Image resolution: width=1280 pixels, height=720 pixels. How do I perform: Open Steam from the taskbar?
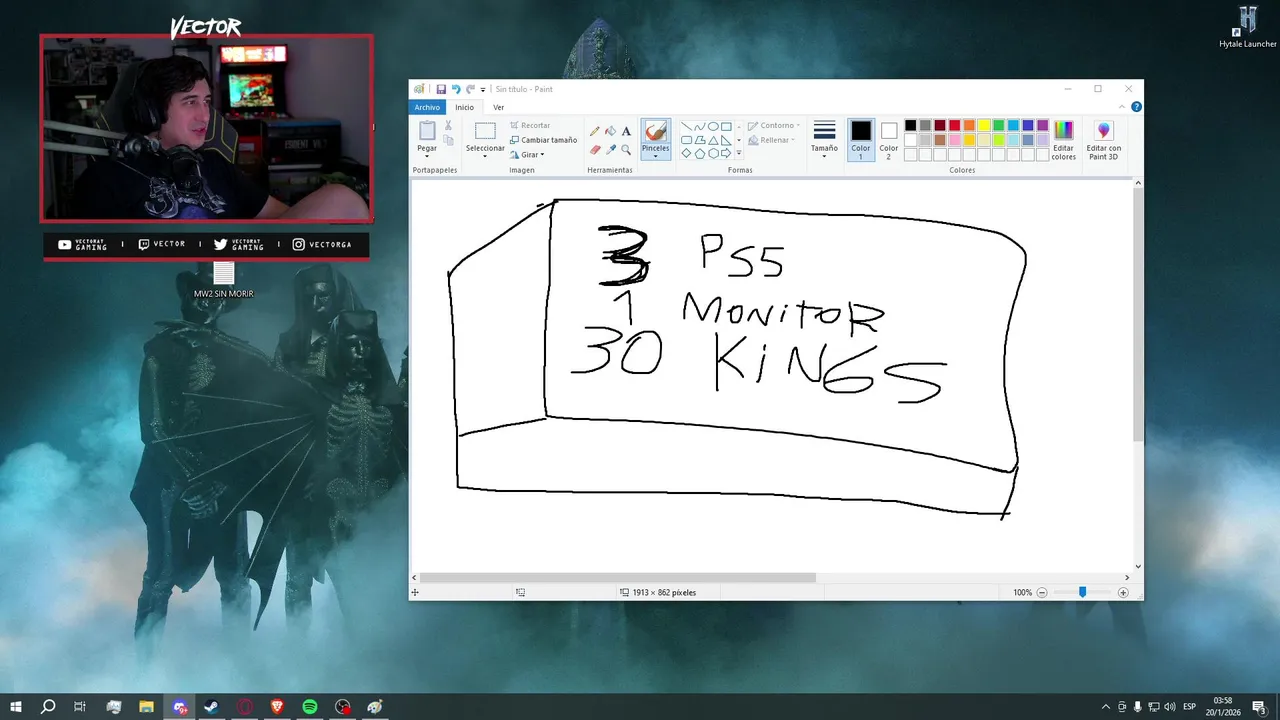tap(212, 707)
